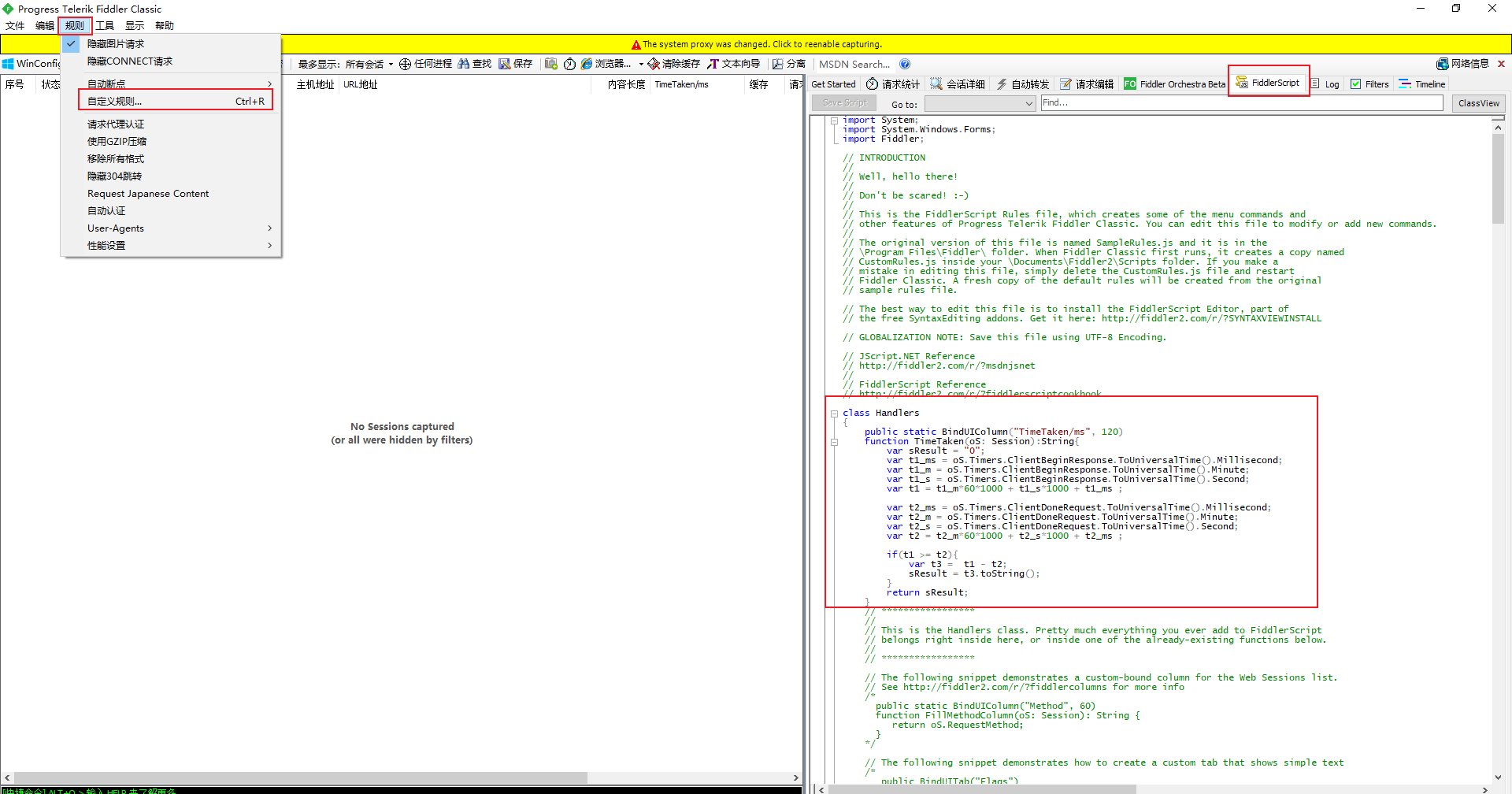Click the 保存 save sessions button

click(516, 64)
